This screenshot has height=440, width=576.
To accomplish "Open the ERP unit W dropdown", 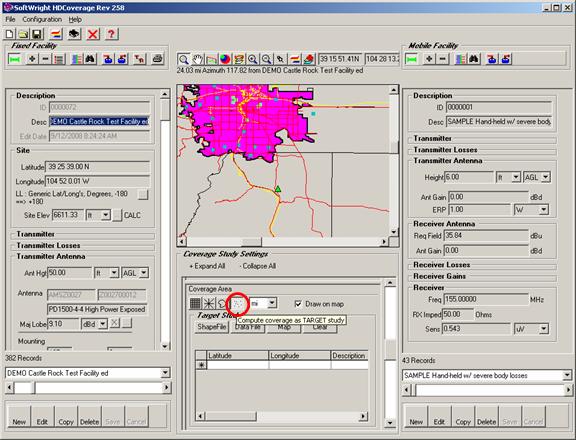I will click(544, 210).
